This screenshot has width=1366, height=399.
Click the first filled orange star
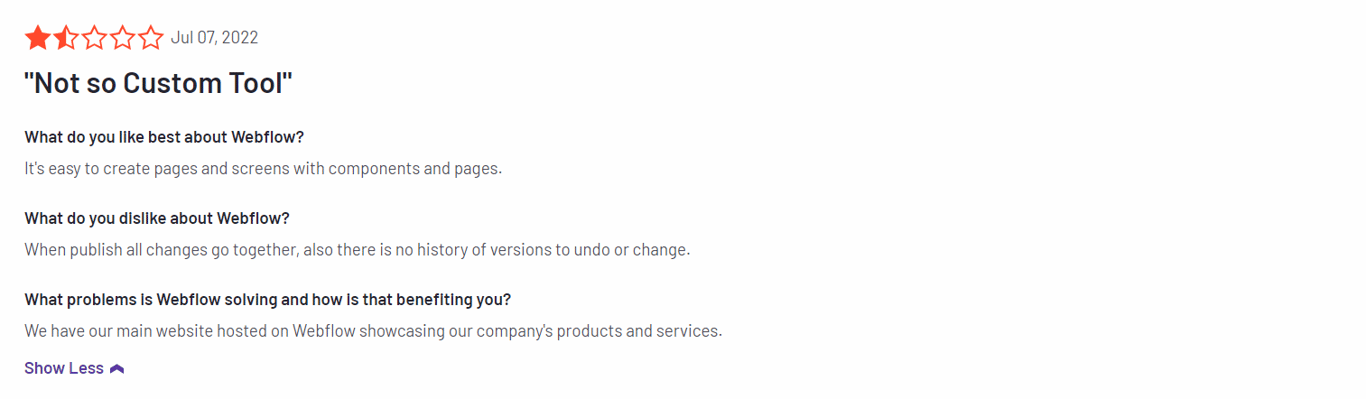point(37,39)
